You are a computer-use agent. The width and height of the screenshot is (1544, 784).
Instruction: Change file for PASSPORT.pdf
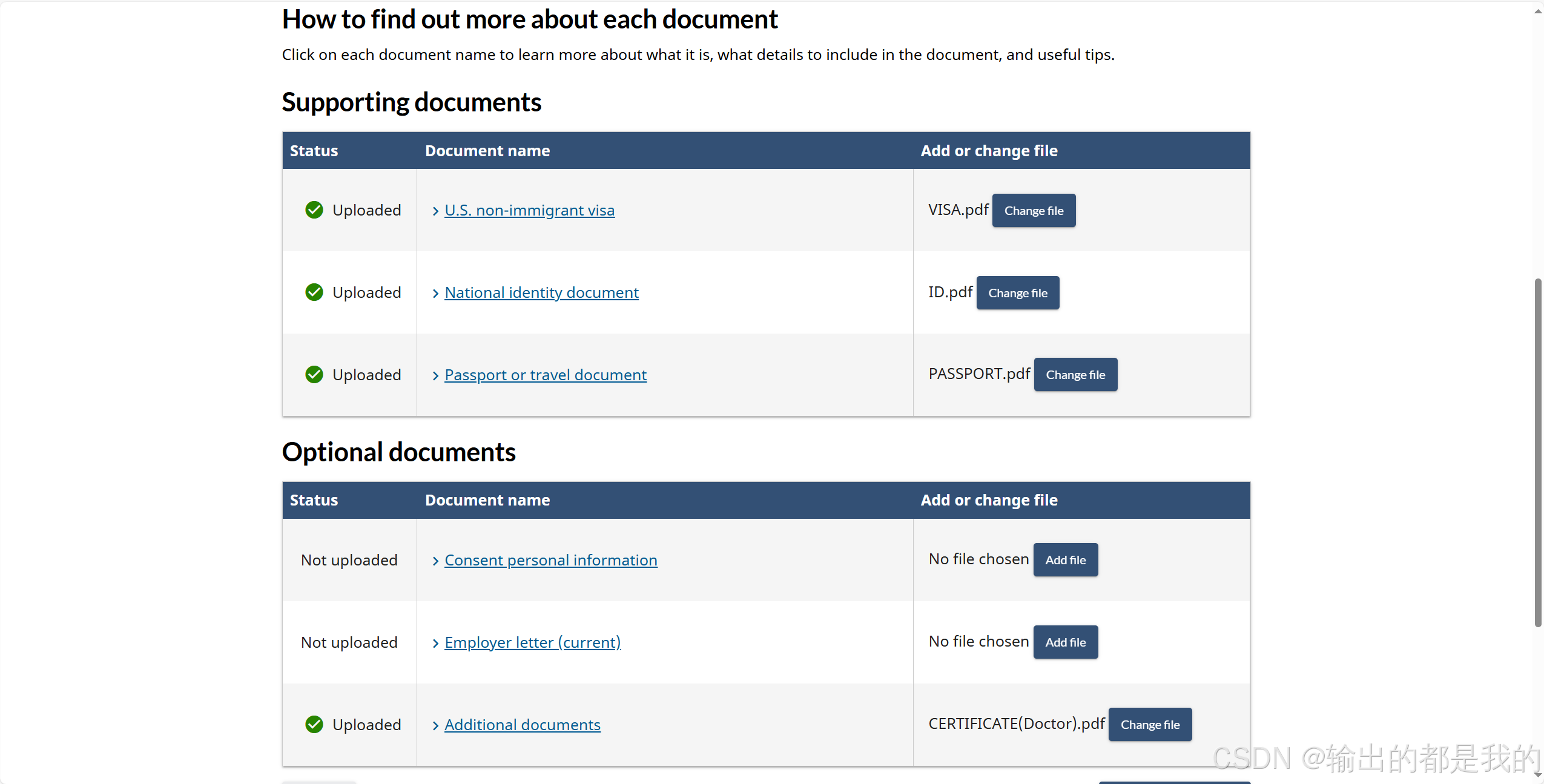(1075, 375)
